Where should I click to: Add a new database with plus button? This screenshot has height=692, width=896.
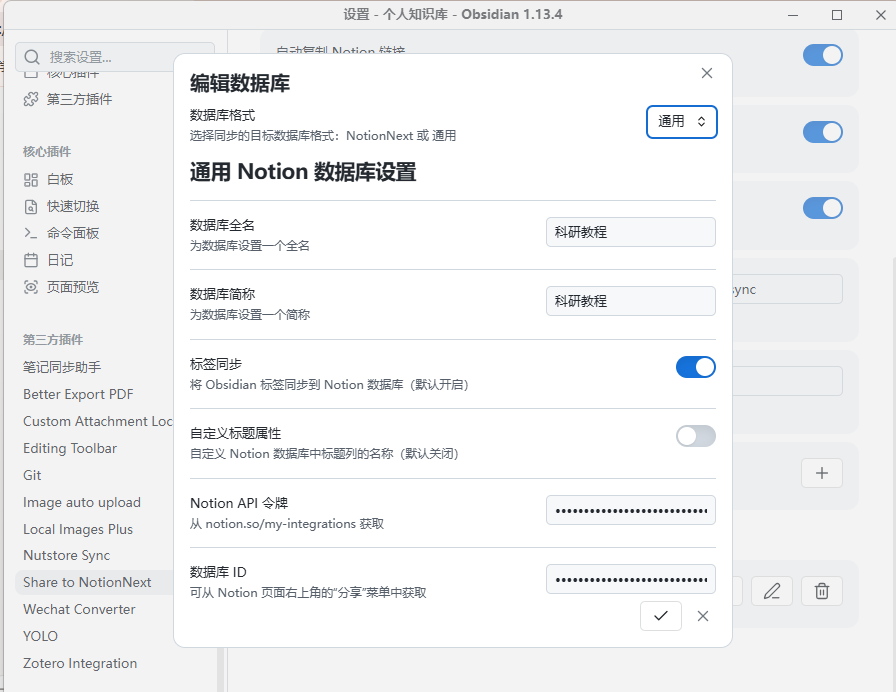[x=822, y=473]
